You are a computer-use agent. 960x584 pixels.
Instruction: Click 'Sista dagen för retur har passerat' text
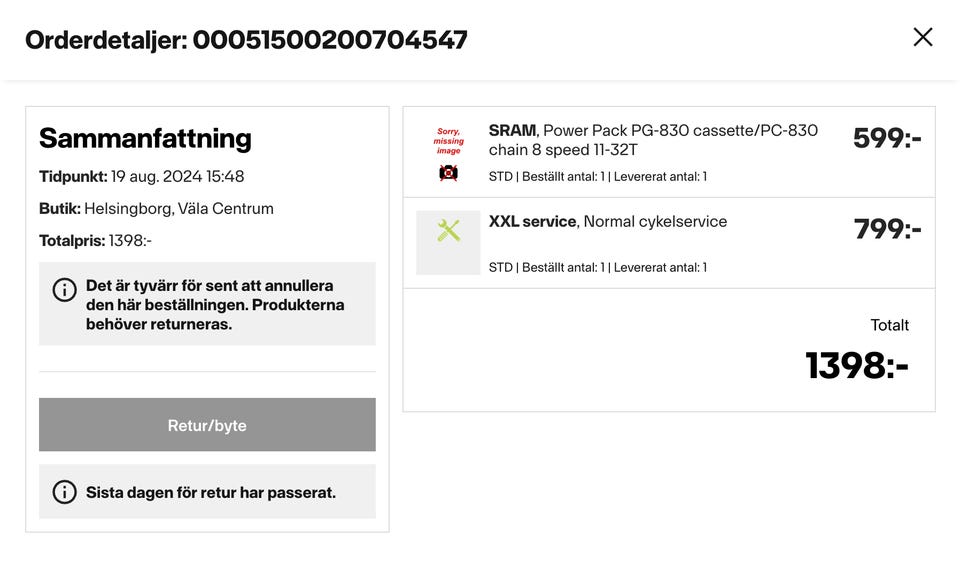click(x=210, y=492)
